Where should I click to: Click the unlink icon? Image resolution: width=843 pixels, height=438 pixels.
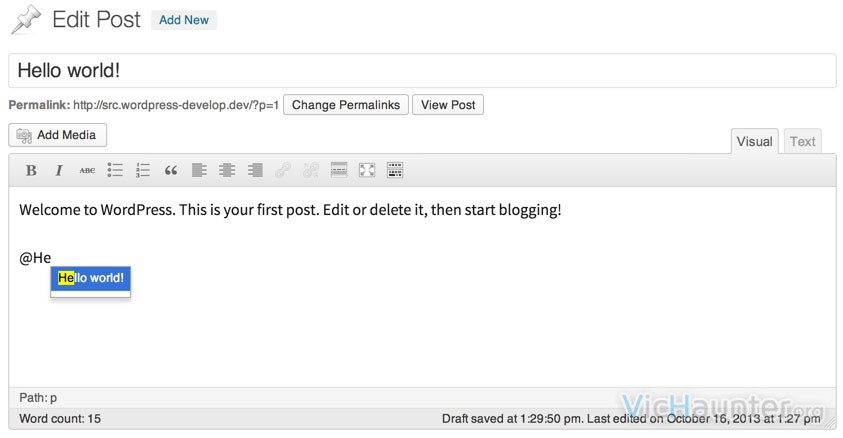311,170
